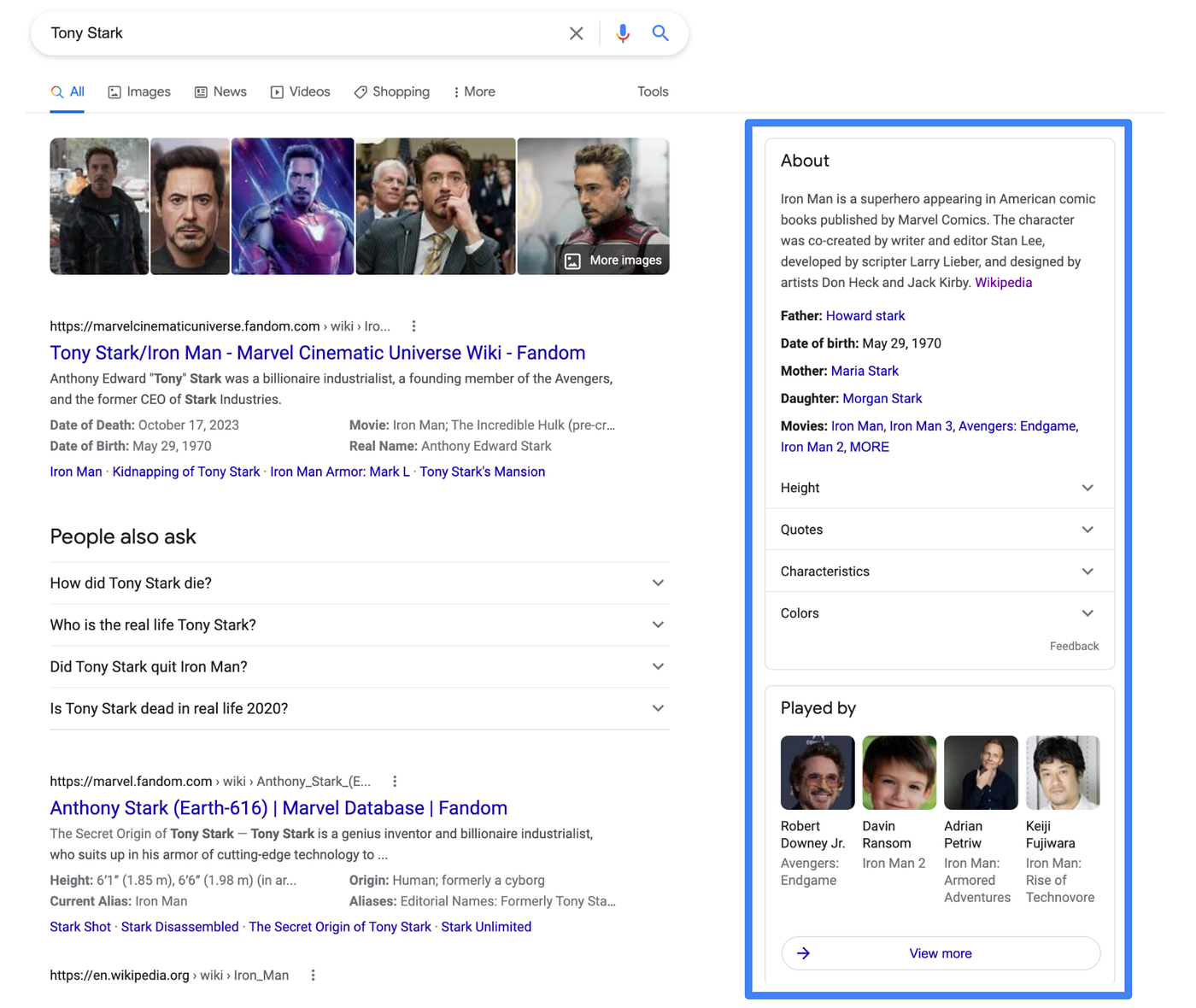Open the Iron Man sitelink under first result

click(x=76, y=472)
